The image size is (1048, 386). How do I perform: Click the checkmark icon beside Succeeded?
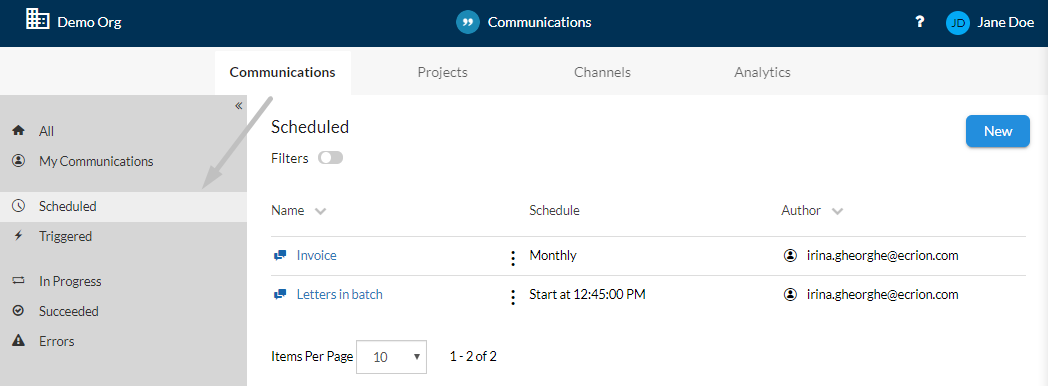tap(19, 311)
